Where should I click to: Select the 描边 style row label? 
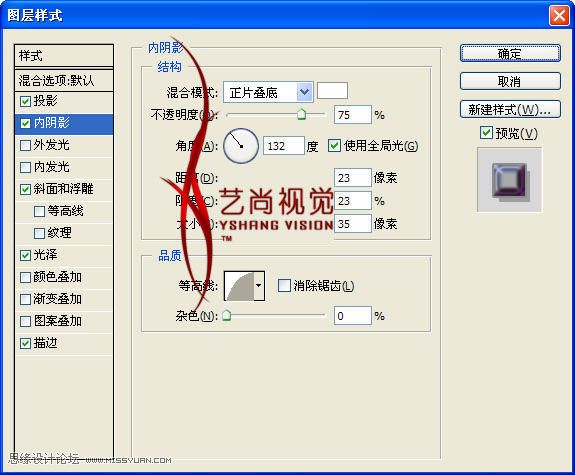point(45,343)
